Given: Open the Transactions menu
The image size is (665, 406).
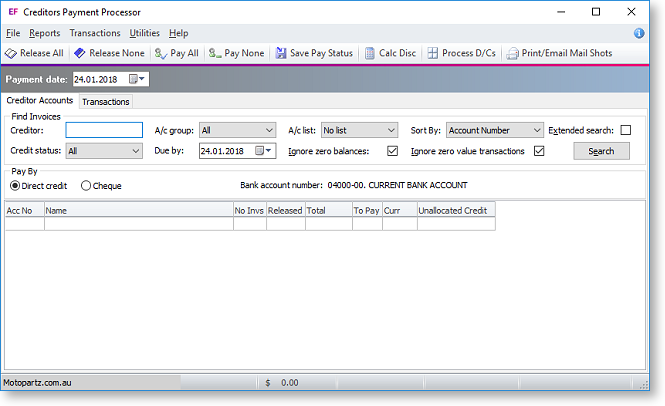Looking at the screenshot, I should 95,33.
